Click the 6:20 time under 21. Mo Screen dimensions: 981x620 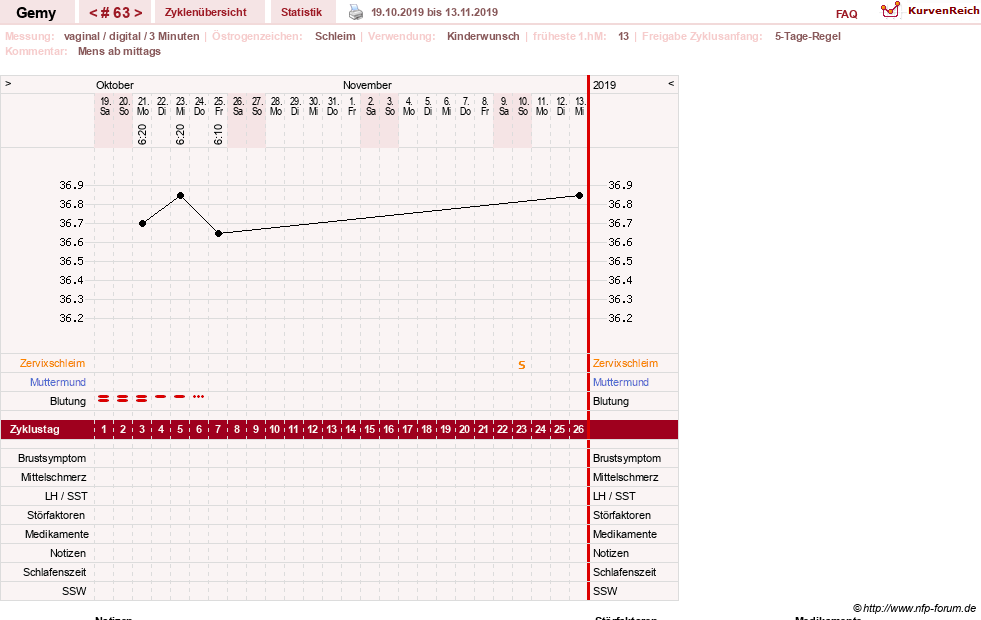tap(143, 134)
